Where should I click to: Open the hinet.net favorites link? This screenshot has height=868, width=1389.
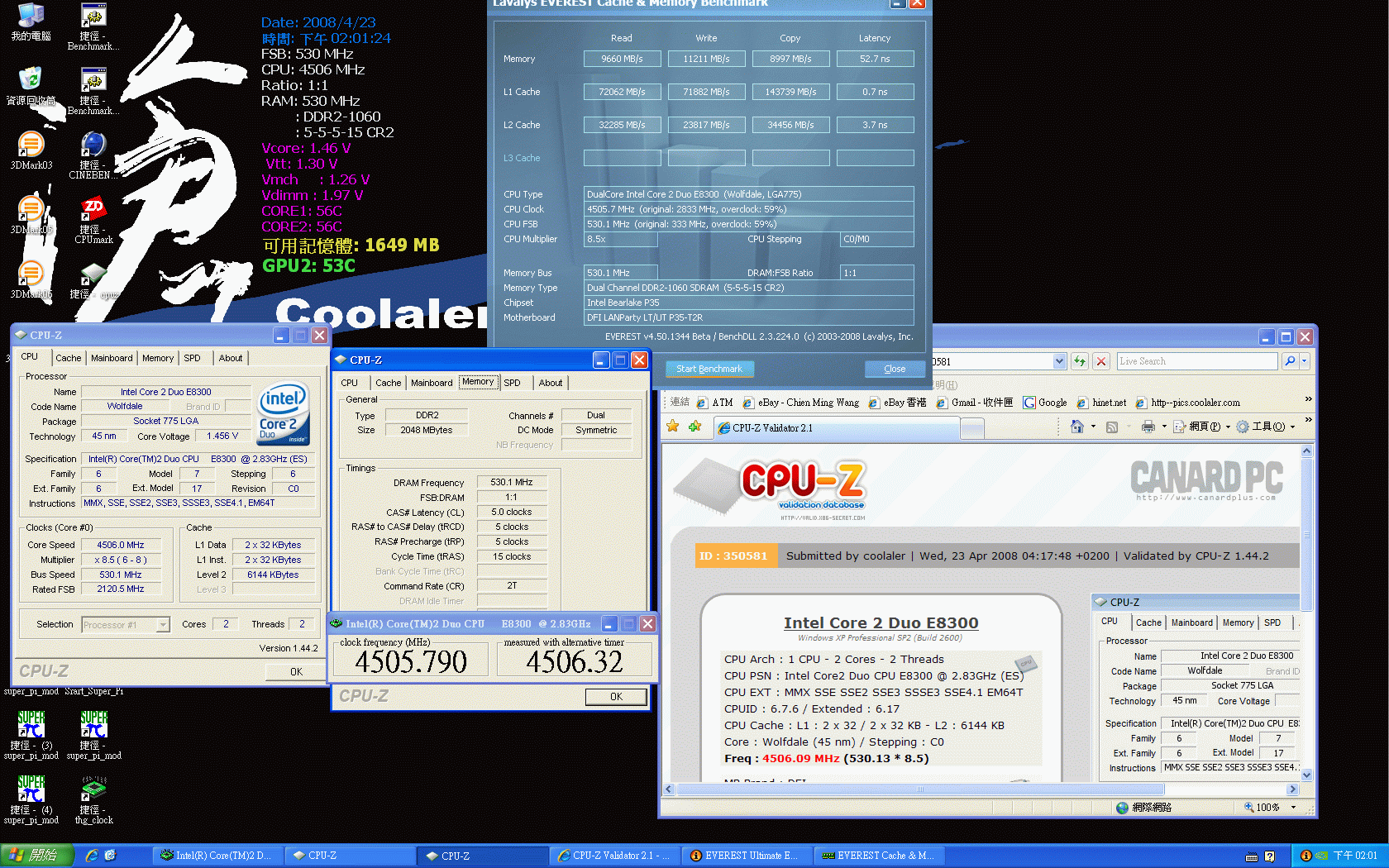click(1101, 403)
